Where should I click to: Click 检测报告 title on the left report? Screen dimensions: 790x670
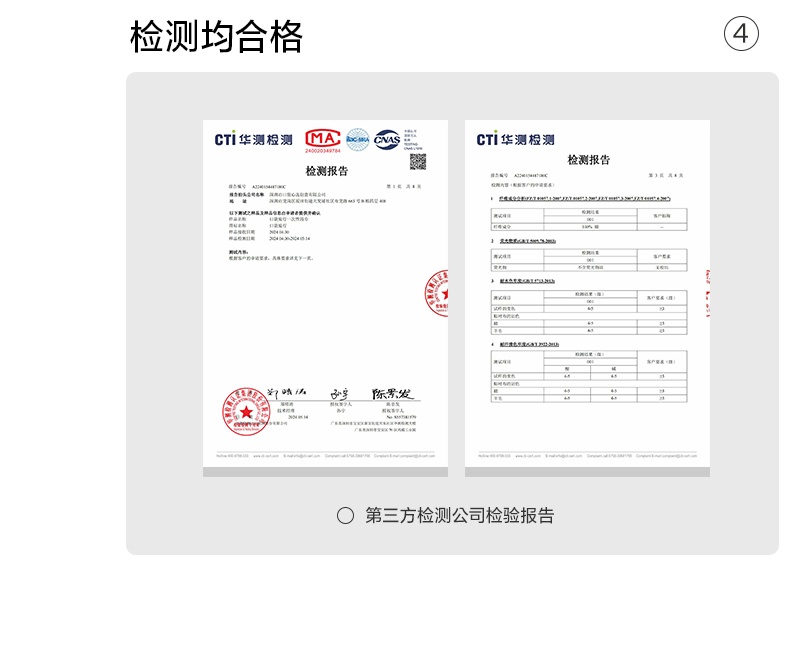coord(326,171)
